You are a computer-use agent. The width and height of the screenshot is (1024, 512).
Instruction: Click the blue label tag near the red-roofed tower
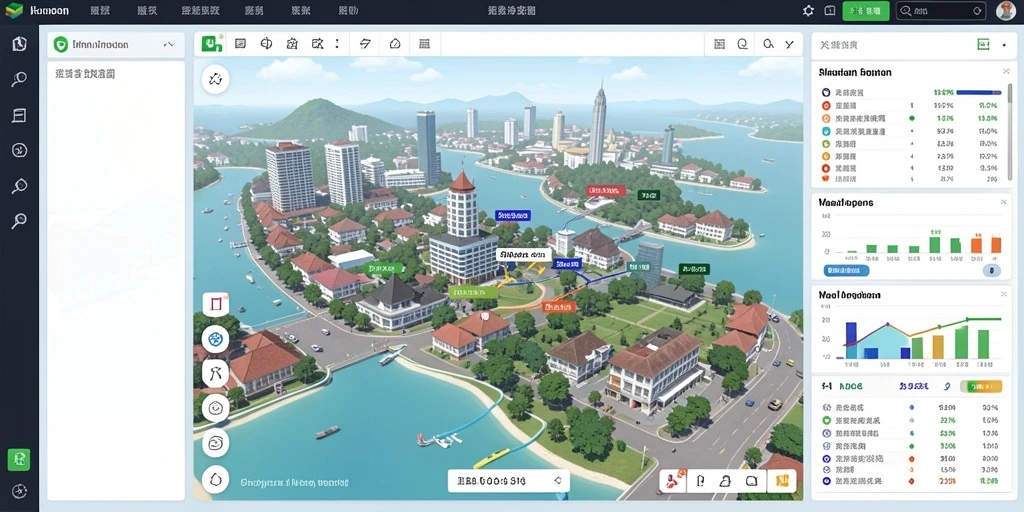pyautogui.click(x=513, y=214)
